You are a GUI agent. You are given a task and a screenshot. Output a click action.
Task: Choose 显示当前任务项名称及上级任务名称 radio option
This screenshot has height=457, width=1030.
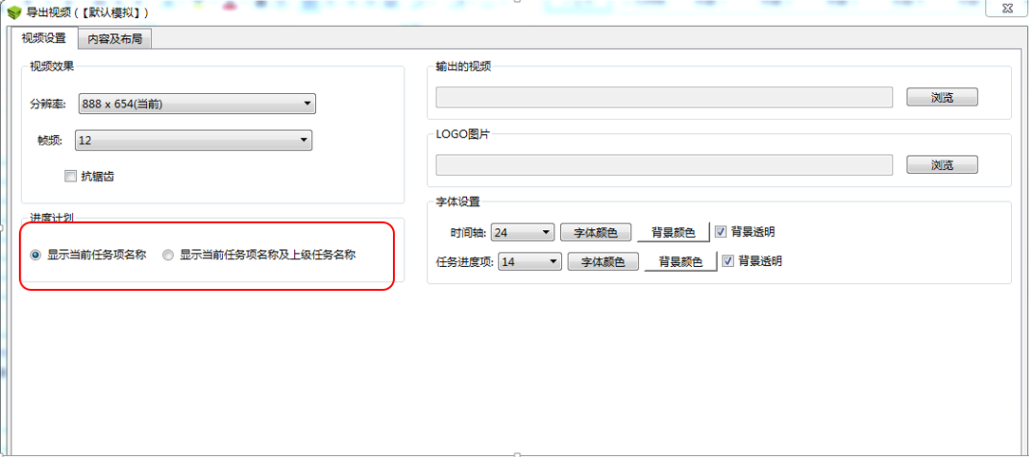coord(168,255)
